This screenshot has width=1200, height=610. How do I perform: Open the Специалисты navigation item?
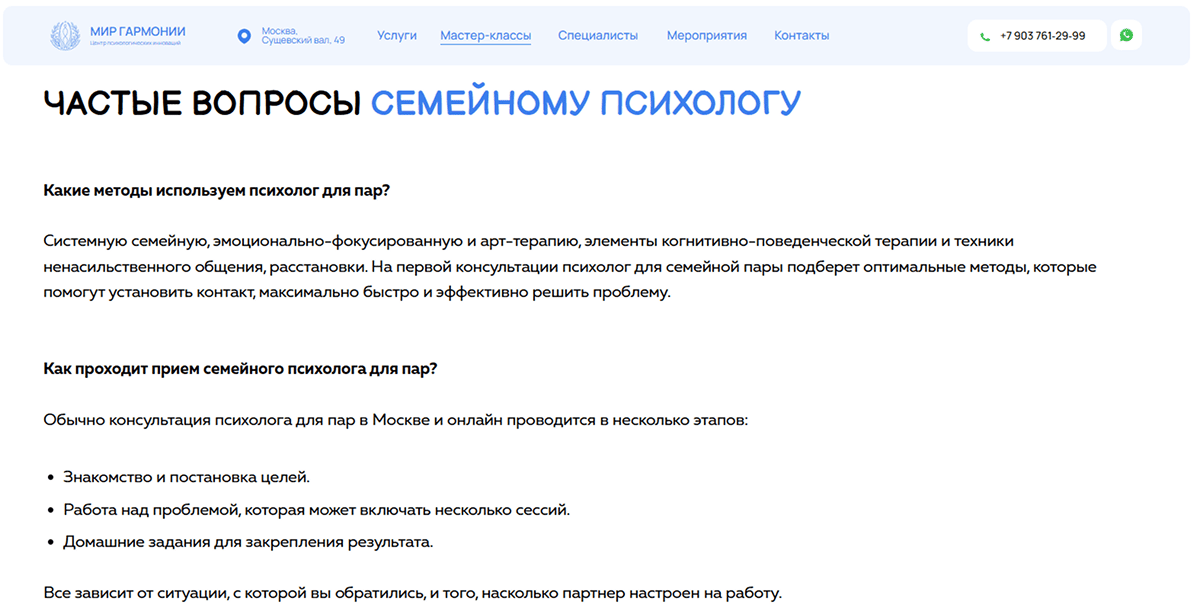[x=598, y=34]
